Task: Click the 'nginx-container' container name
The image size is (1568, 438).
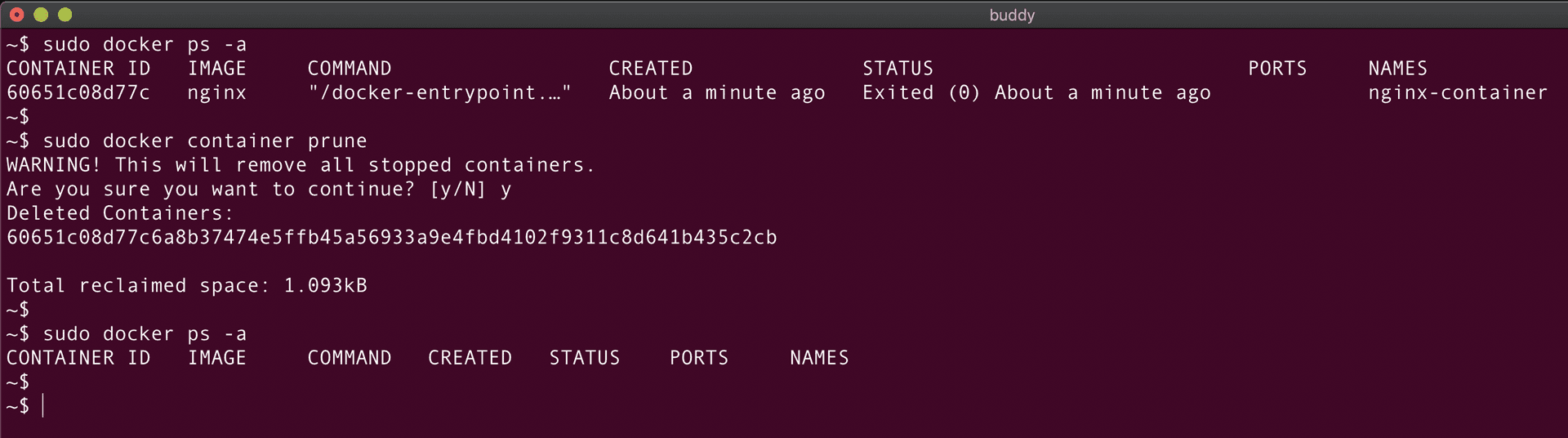Action: (x=1457, y=93)
